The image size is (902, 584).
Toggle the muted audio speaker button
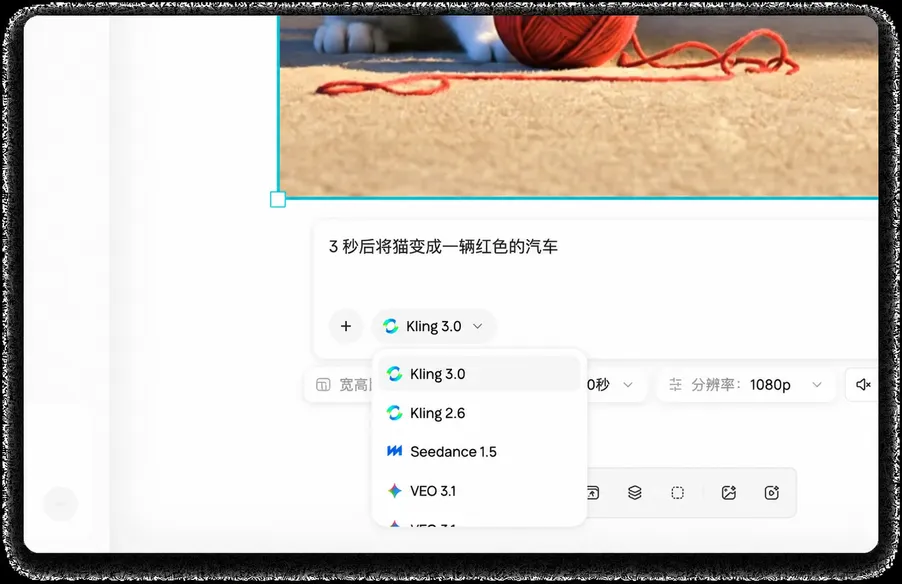click(x=862, y=384)
